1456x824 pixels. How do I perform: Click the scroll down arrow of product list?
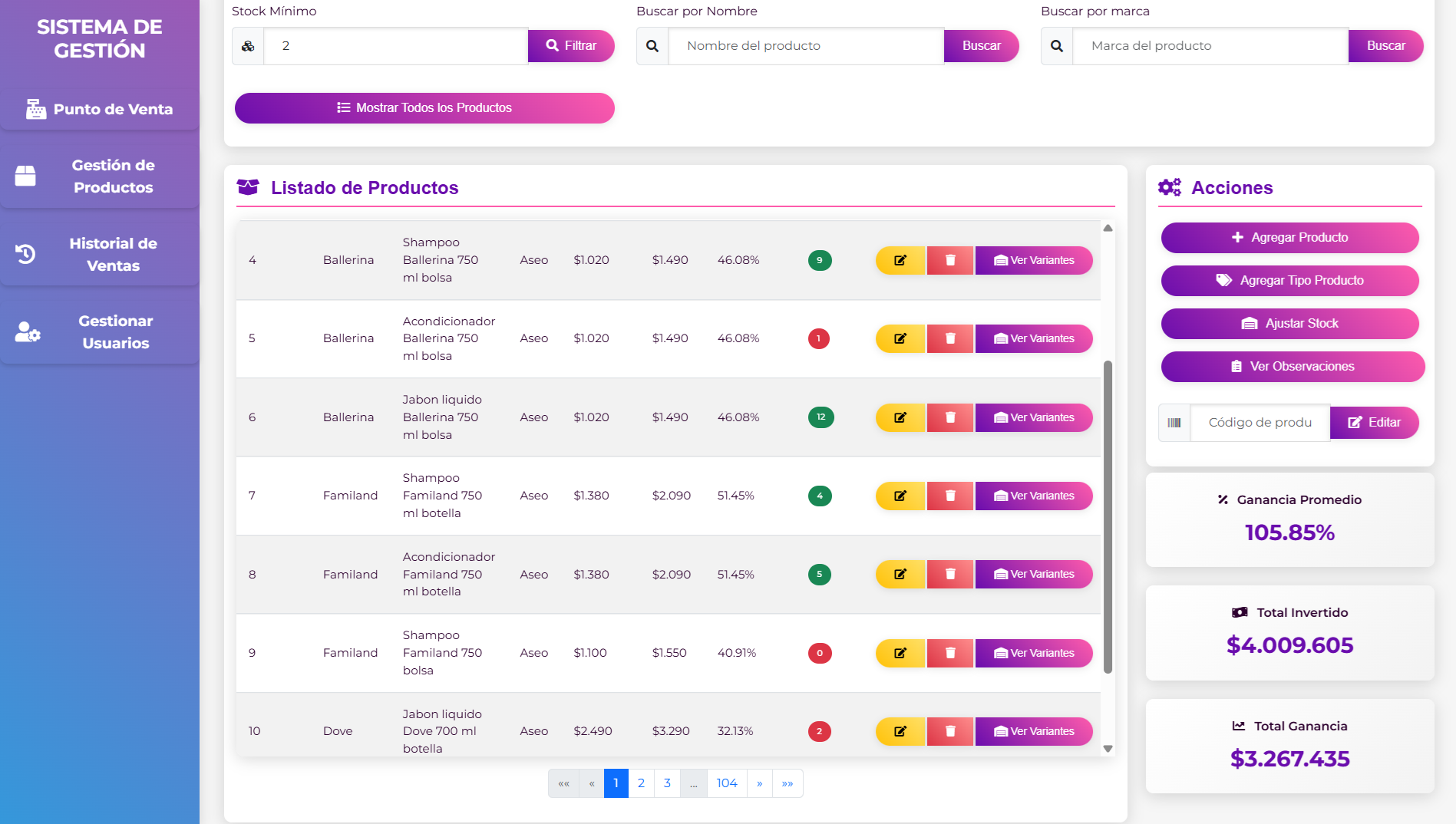coord(1108,748)
